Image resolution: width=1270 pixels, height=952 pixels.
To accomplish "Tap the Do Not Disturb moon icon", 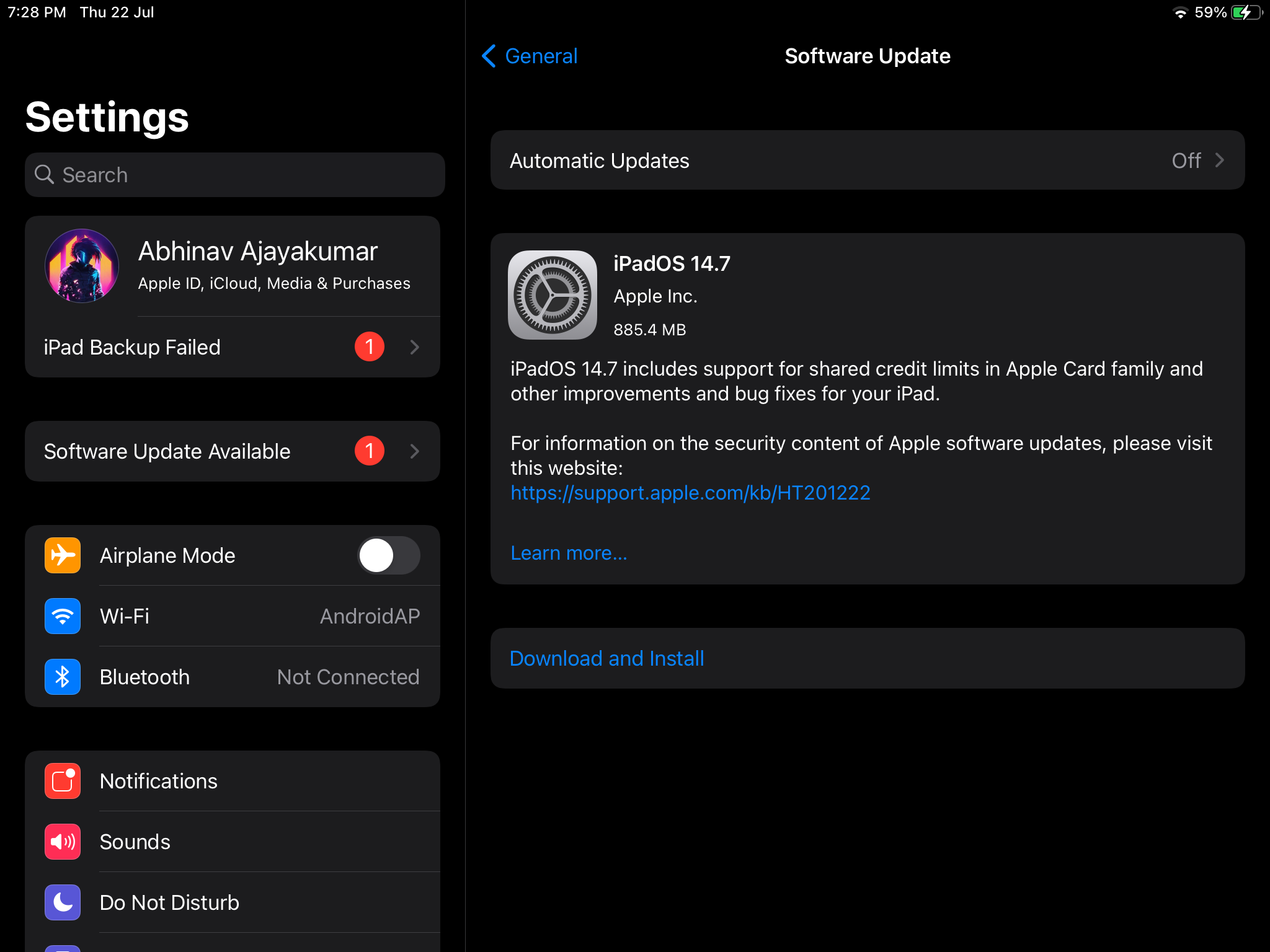I will click(63, 902).
